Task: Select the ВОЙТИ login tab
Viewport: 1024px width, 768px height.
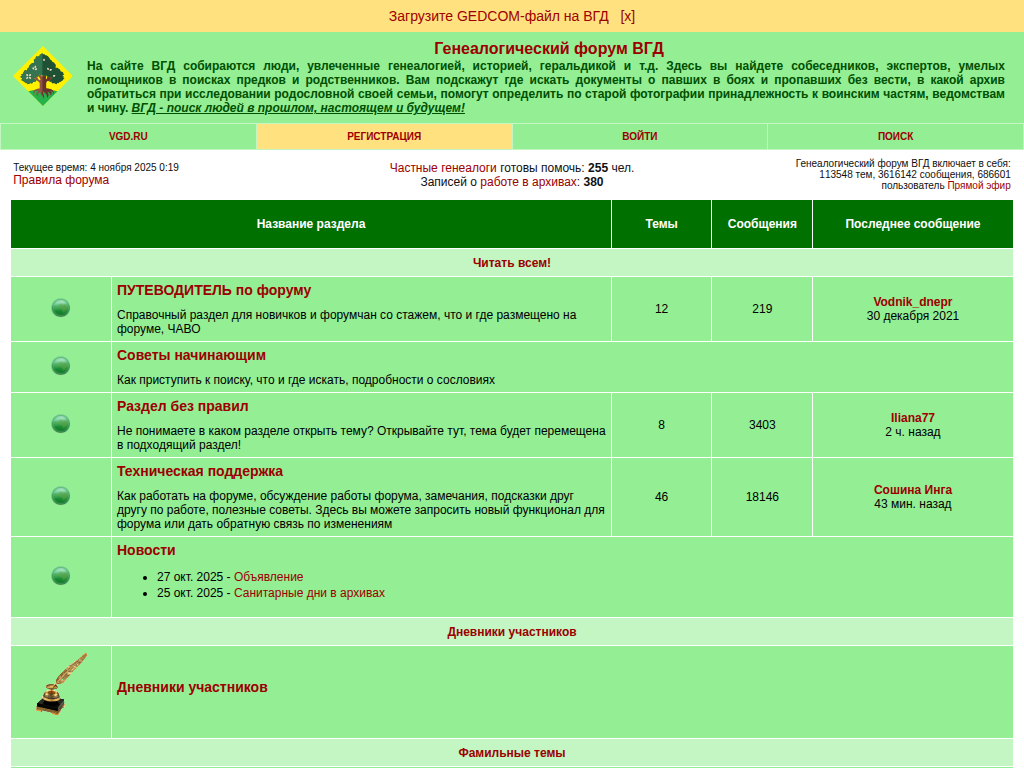Action: [639, 136]
